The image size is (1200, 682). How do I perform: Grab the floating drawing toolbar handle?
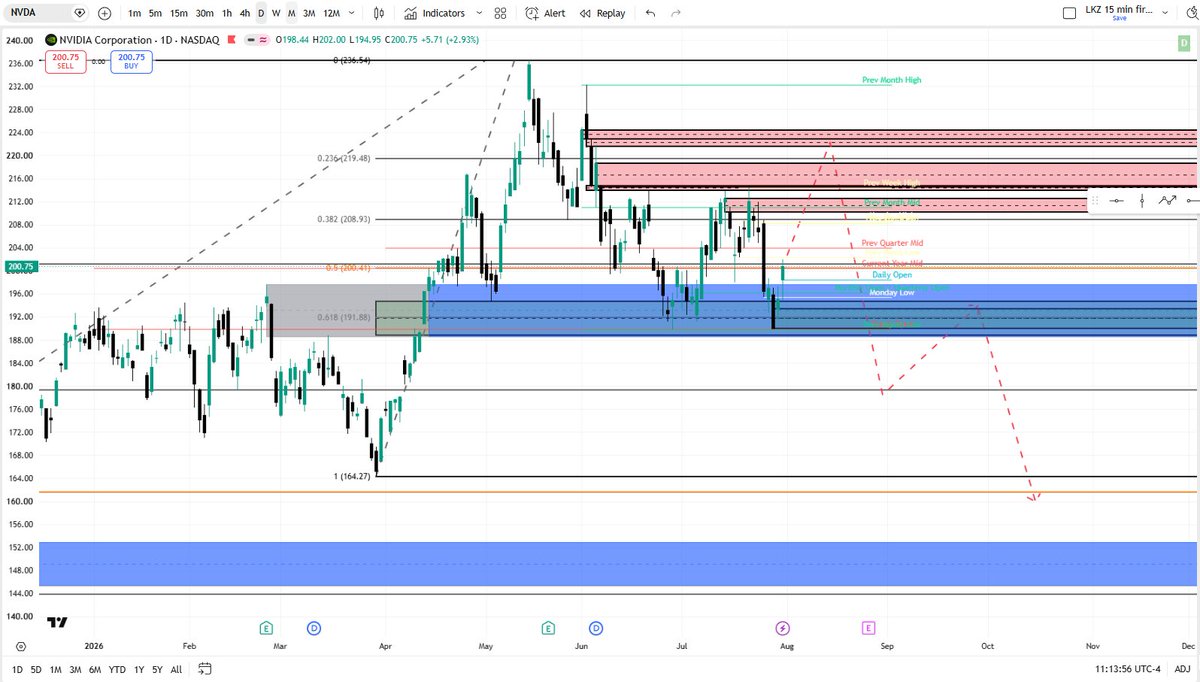1096,200
